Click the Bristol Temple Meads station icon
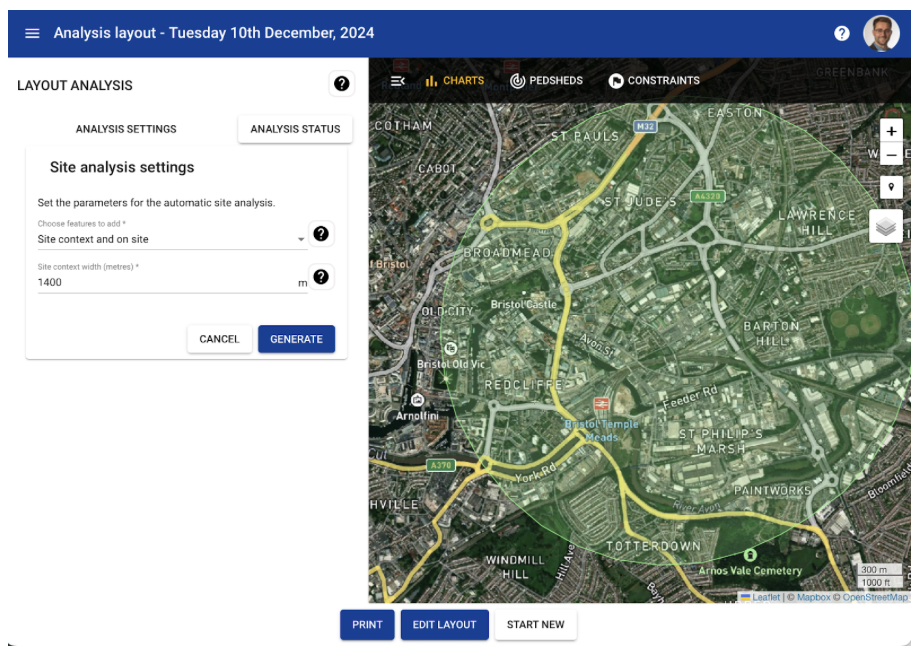916x654 pixels. point(601,403)
